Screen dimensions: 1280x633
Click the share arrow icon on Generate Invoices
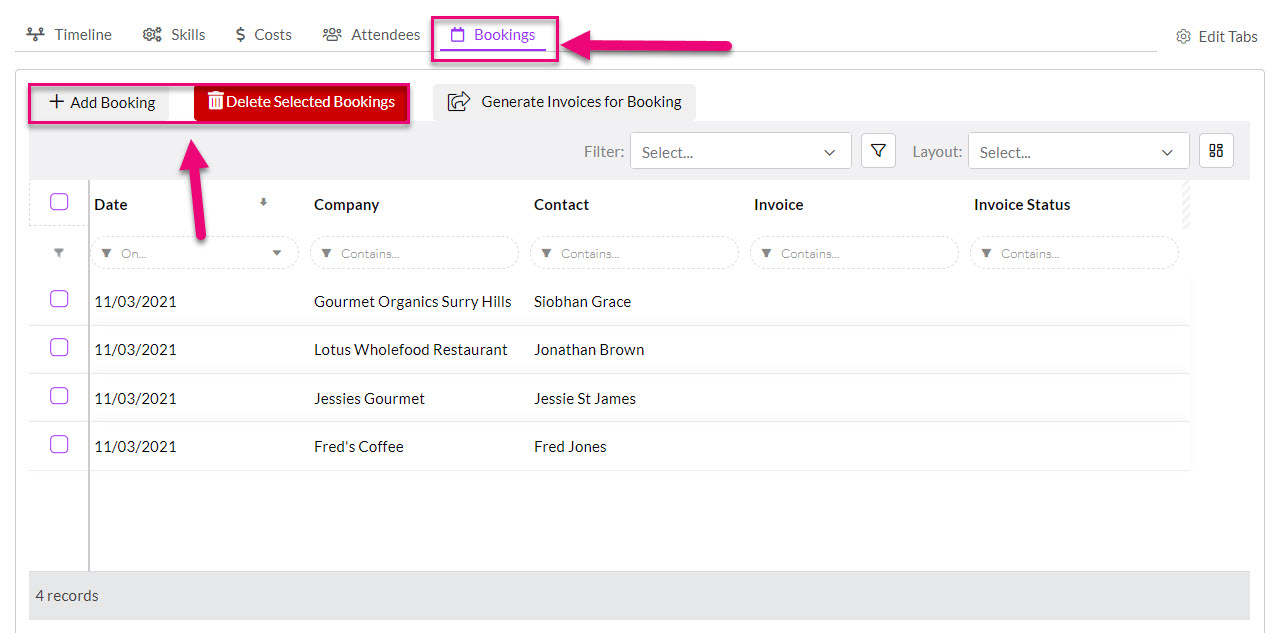point(459,101)
